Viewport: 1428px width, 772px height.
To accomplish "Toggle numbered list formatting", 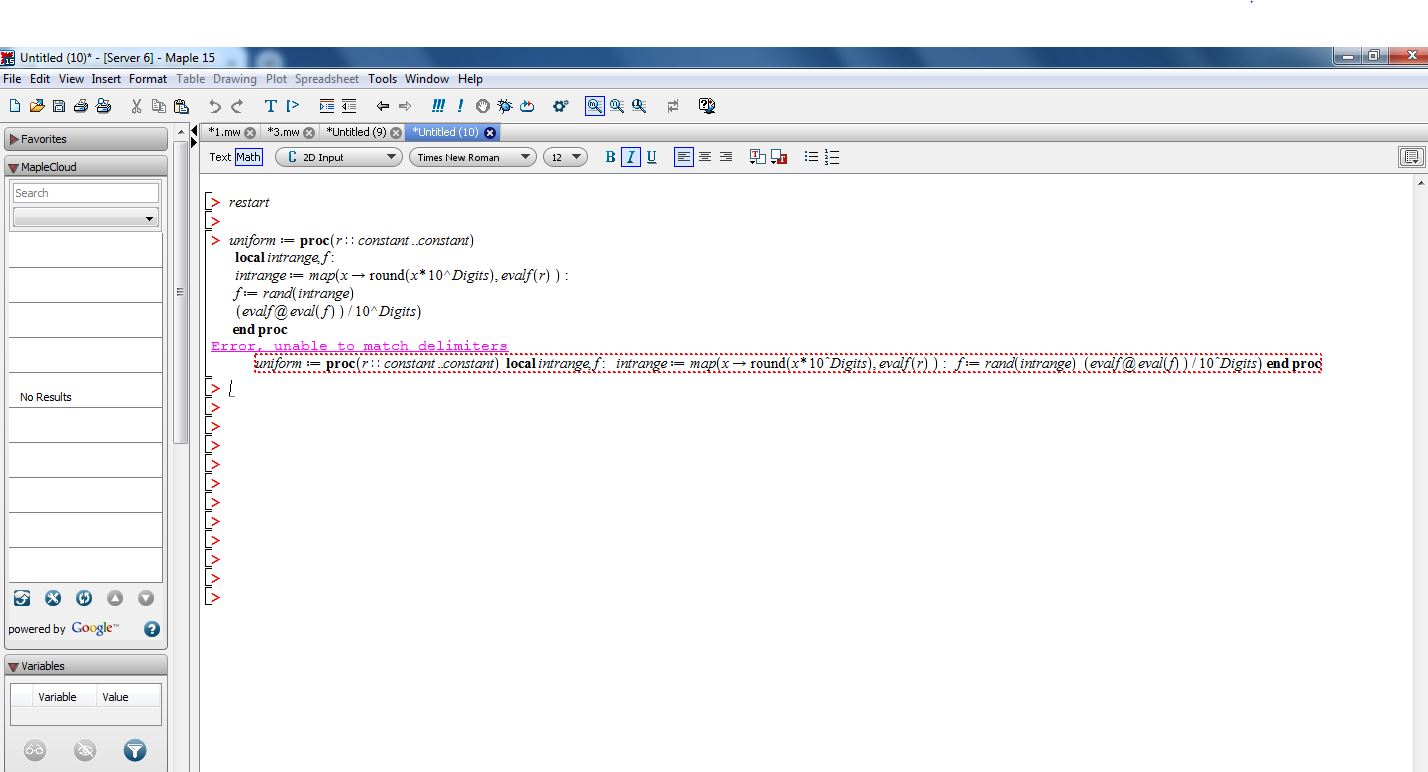I will [832, 157].
